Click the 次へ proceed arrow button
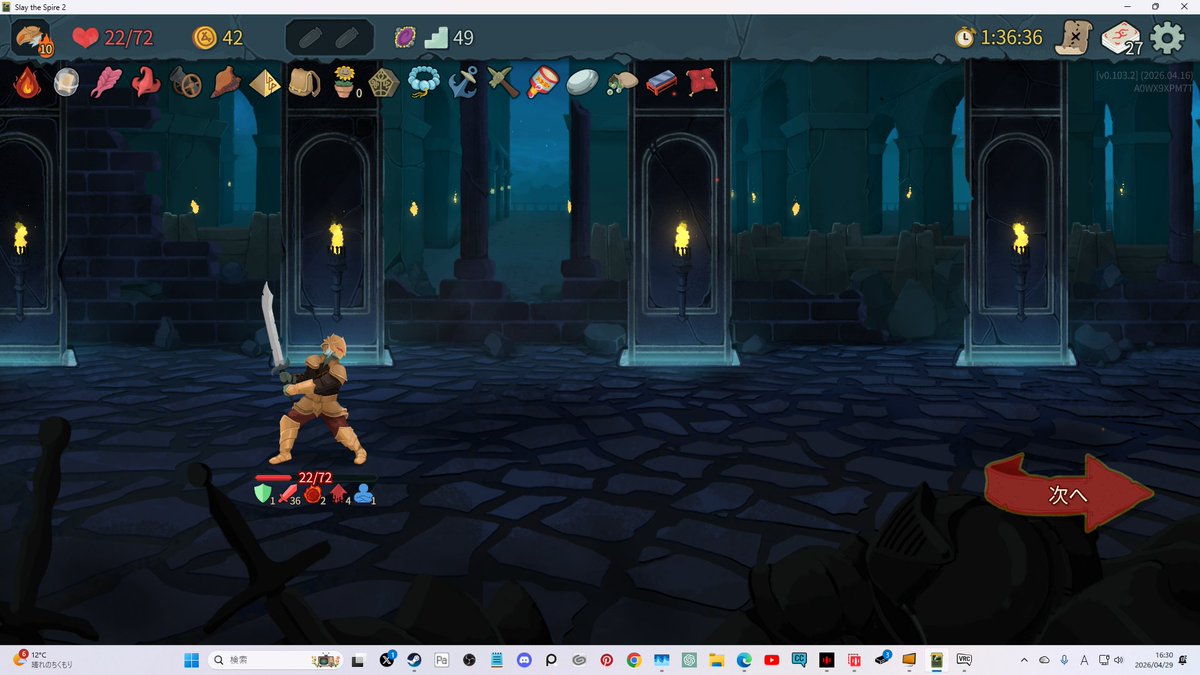This screenshot has width=1200, height=675. (x=1068, y=493)
